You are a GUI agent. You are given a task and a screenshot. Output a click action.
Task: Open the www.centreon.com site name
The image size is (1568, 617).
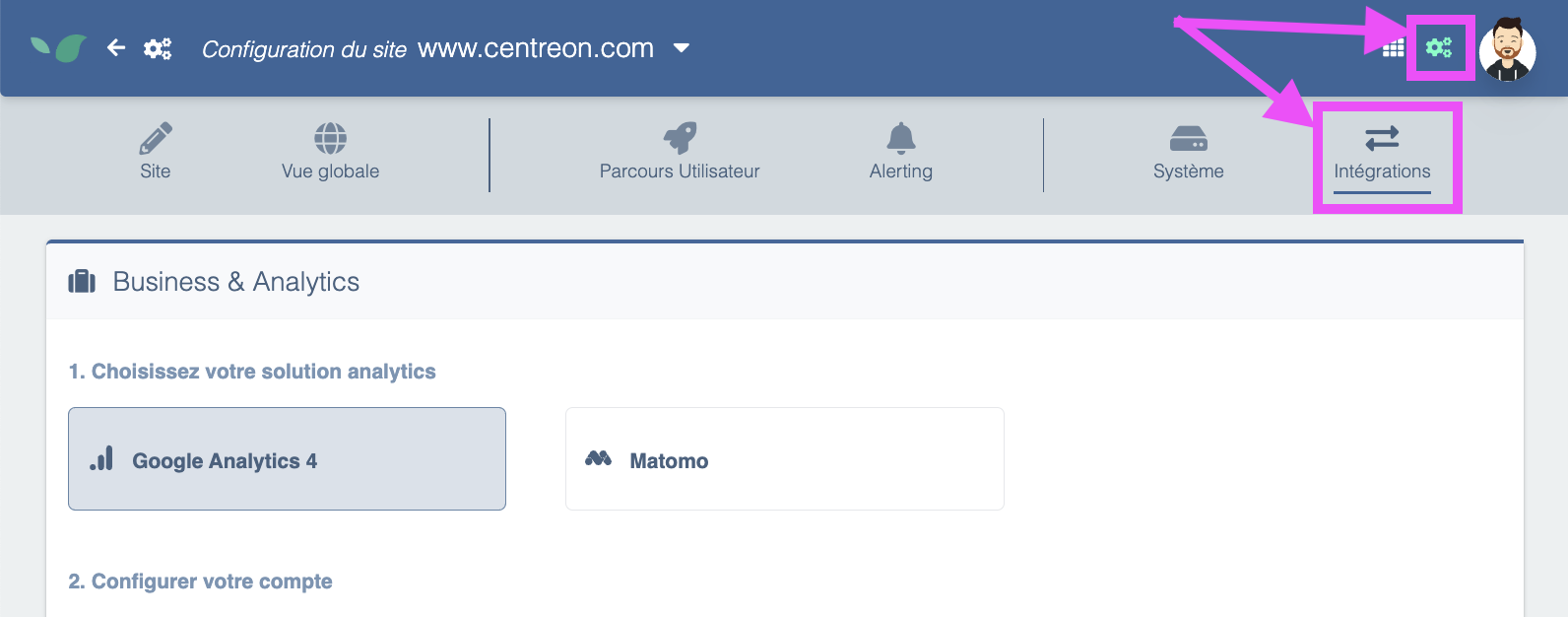point(536,48)
